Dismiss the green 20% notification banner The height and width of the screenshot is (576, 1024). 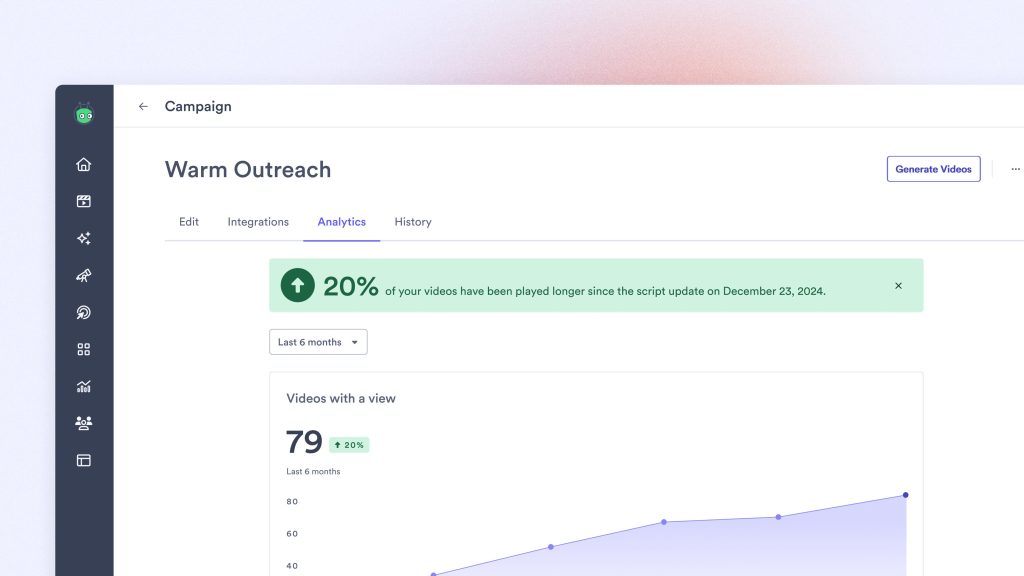tap(898, 286)
